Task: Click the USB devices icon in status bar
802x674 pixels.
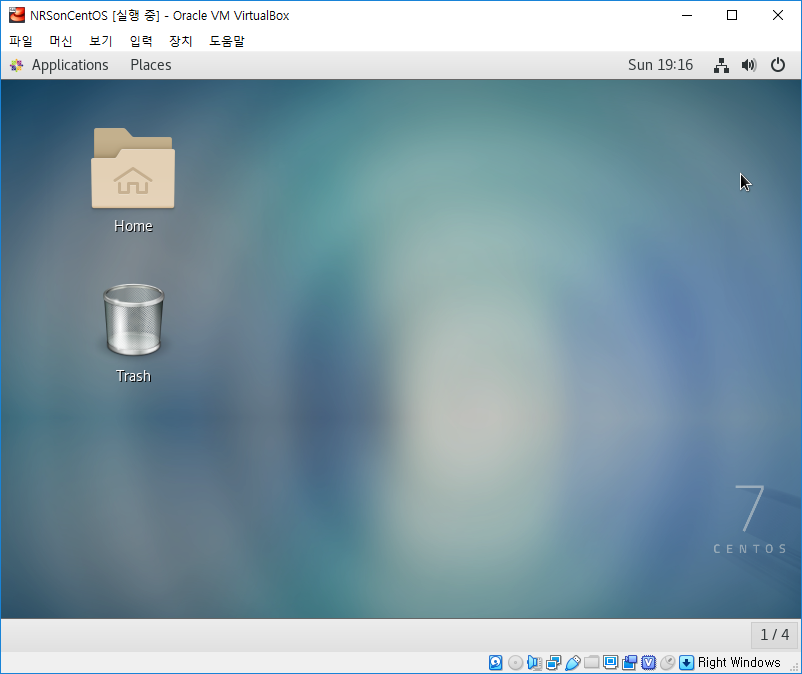Action: tap(572, 663)
